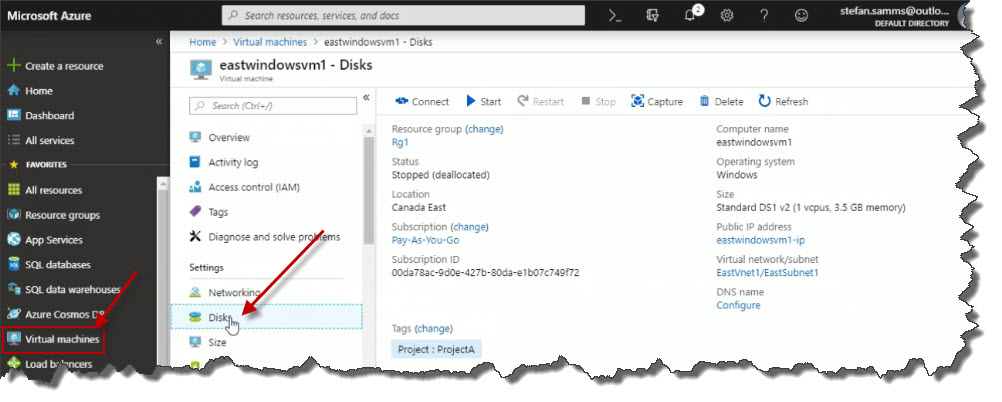1002x402 pixels.
Task: Click Home breadcrumb link
Action: pos(203,42)
